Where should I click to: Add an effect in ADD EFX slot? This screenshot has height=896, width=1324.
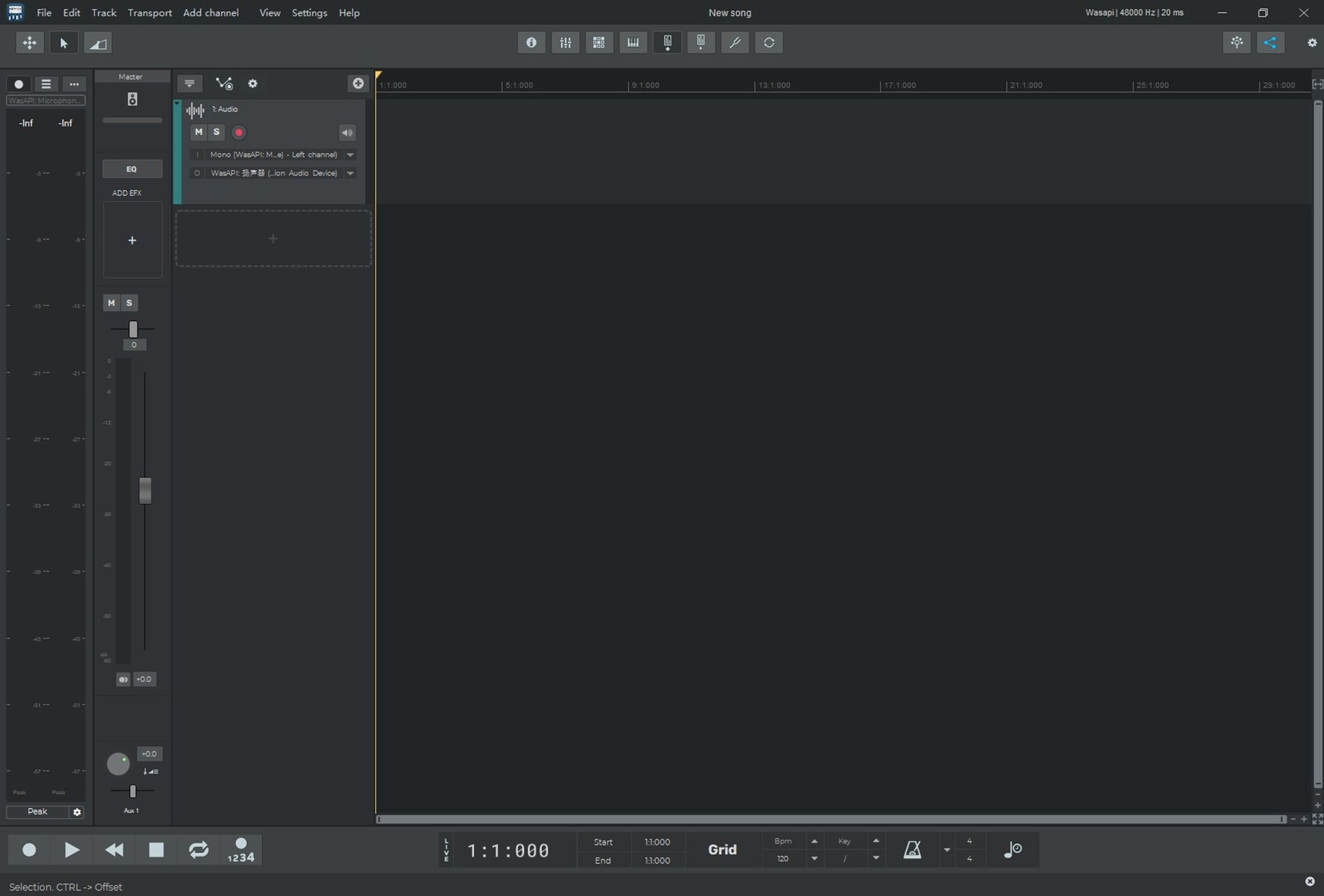coord(132,240)
